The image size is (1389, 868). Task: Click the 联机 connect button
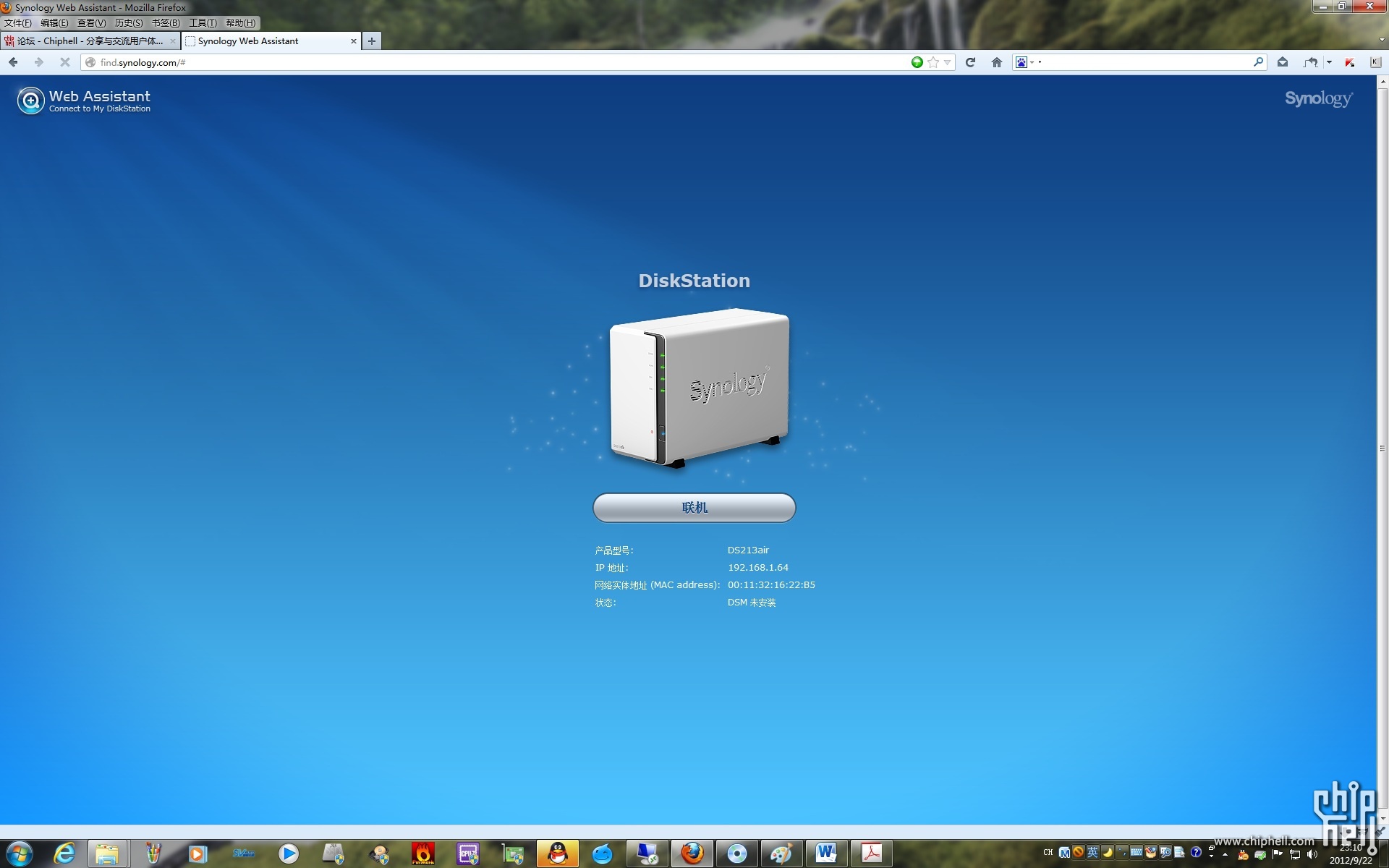pos(694,508)
